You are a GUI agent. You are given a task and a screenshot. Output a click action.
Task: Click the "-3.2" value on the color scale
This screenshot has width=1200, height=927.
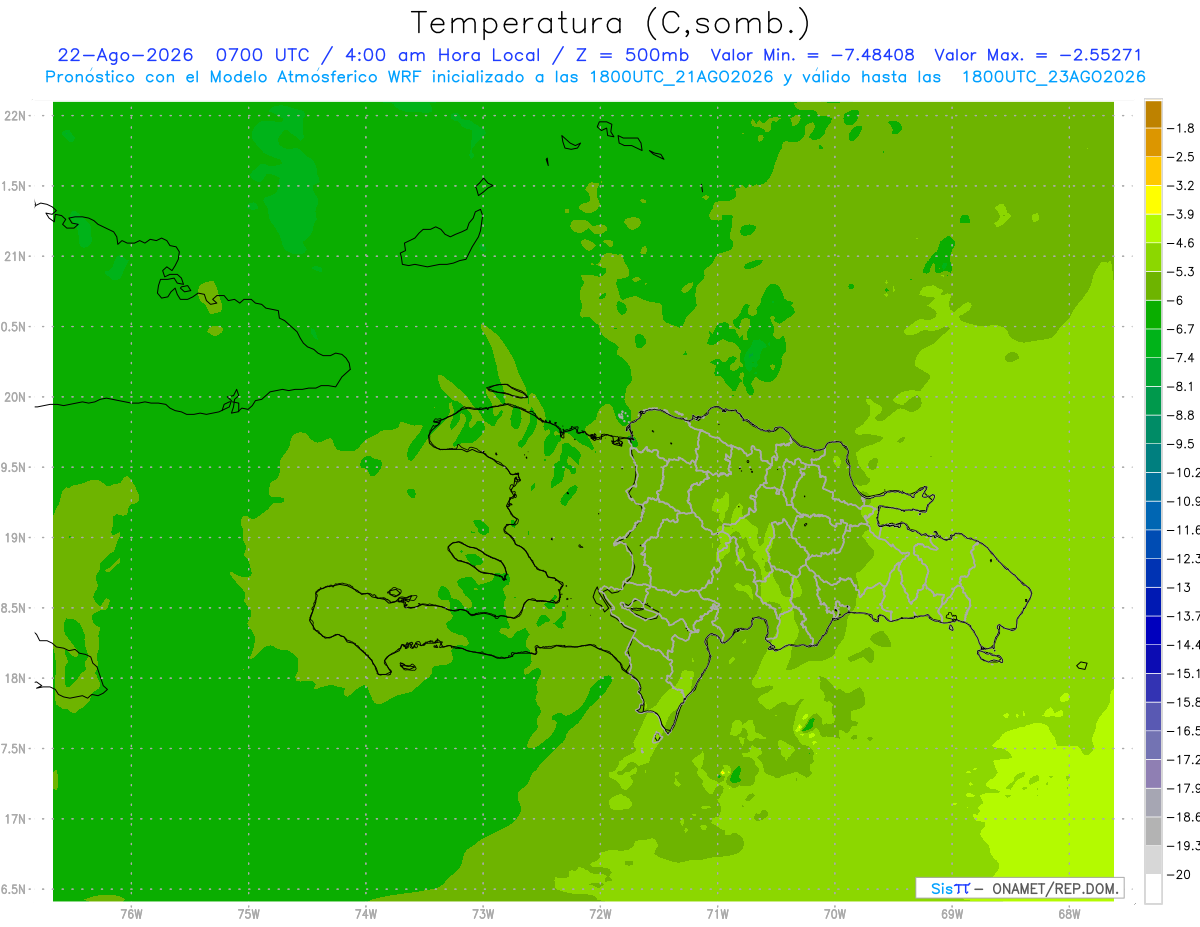pos(1181,185)
